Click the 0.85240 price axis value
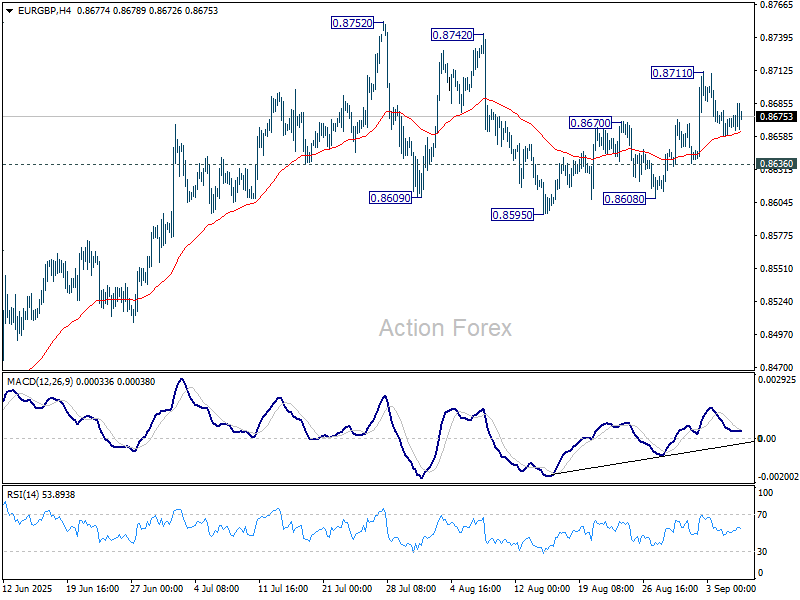 coord(777,302)
